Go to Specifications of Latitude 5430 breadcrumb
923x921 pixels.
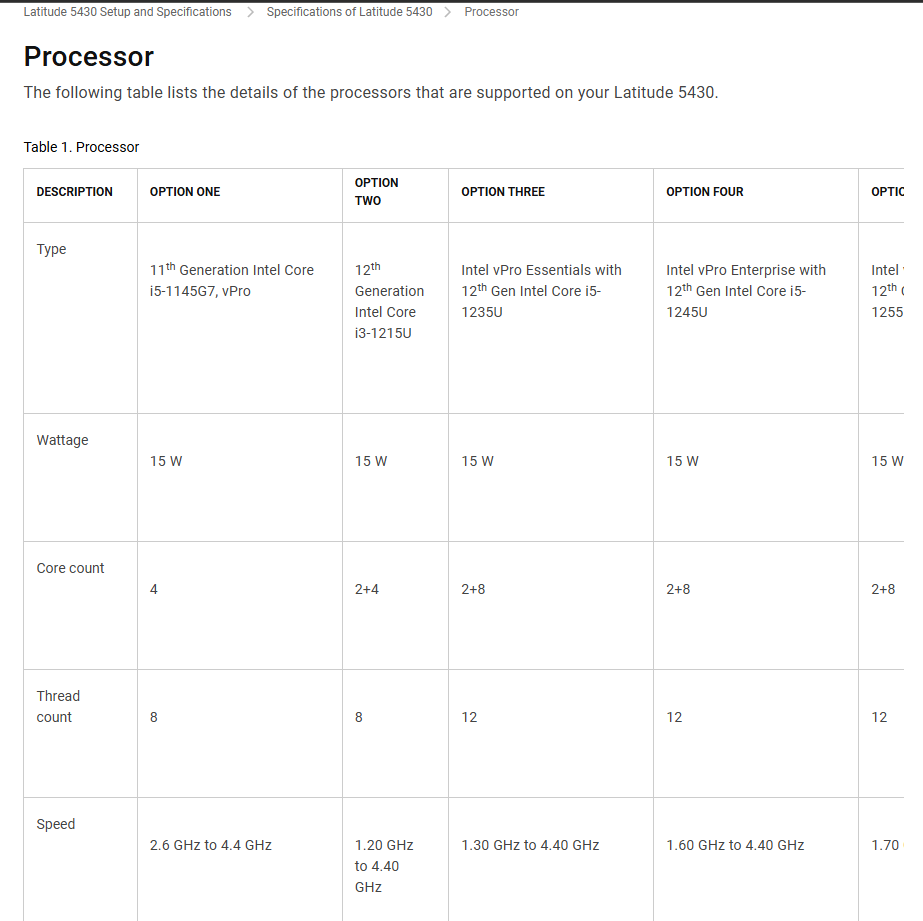point(349,12)
